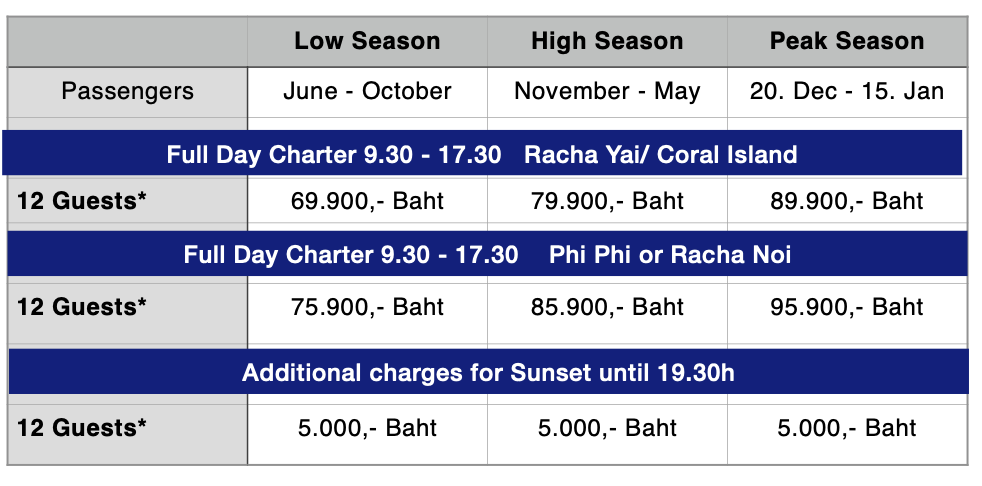This screenshot has height=486, width=982.
Task: Click the Low Season 5.000,- Baht cell
Action: 367,428
